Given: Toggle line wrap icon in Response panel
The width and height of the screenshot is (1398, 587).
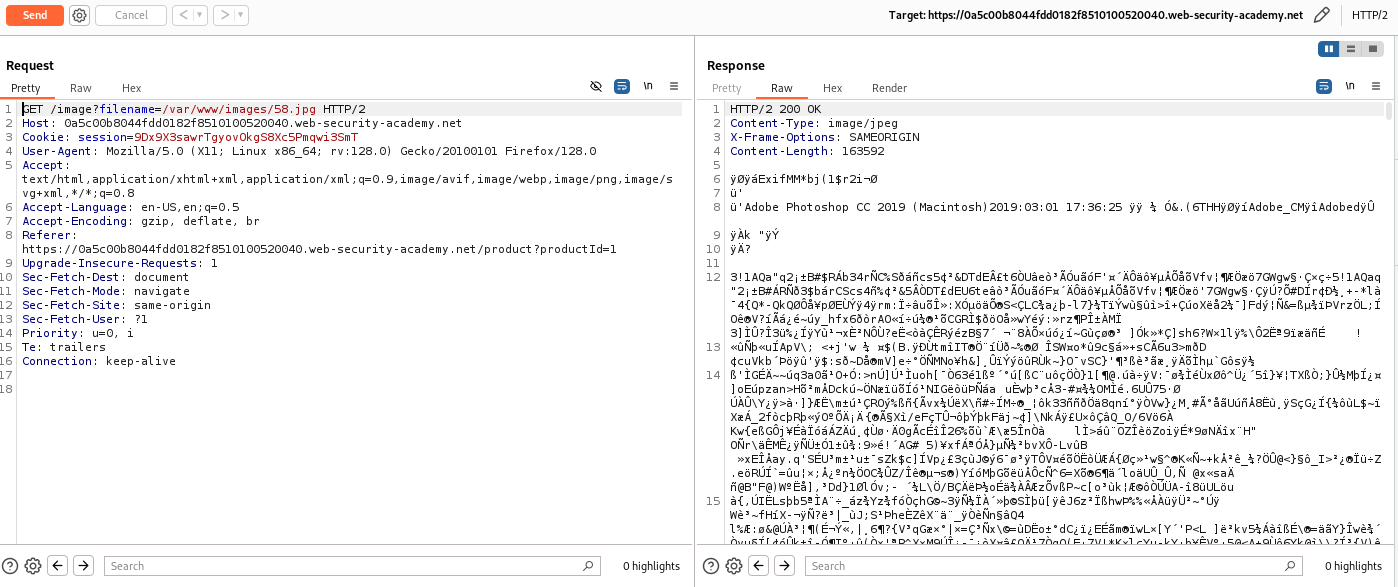Looking at the screenshot, I should (1324, 87).
